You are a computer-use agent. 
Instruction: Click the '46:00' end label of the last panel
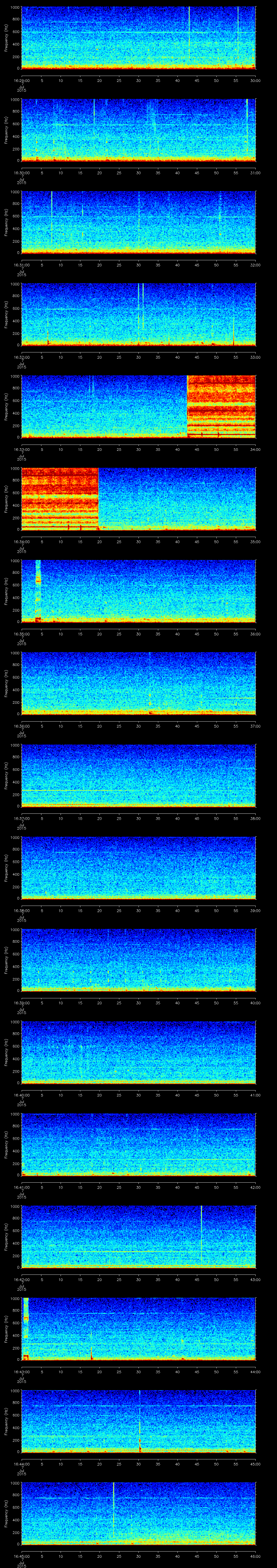point(255,1556)
